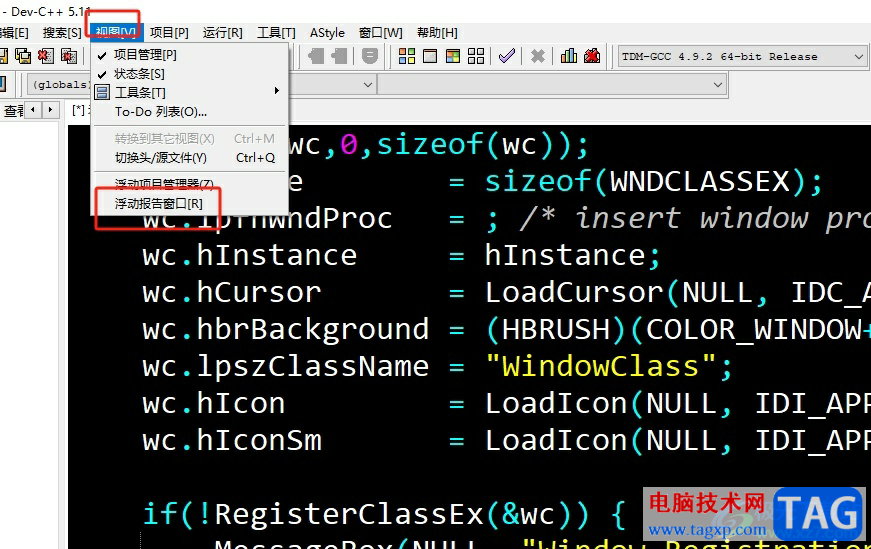Image resolution: width=871 pixels, height=549 pixels.
Task: Click the Close All files toolbar icon
Action: [x=69, y=56]
